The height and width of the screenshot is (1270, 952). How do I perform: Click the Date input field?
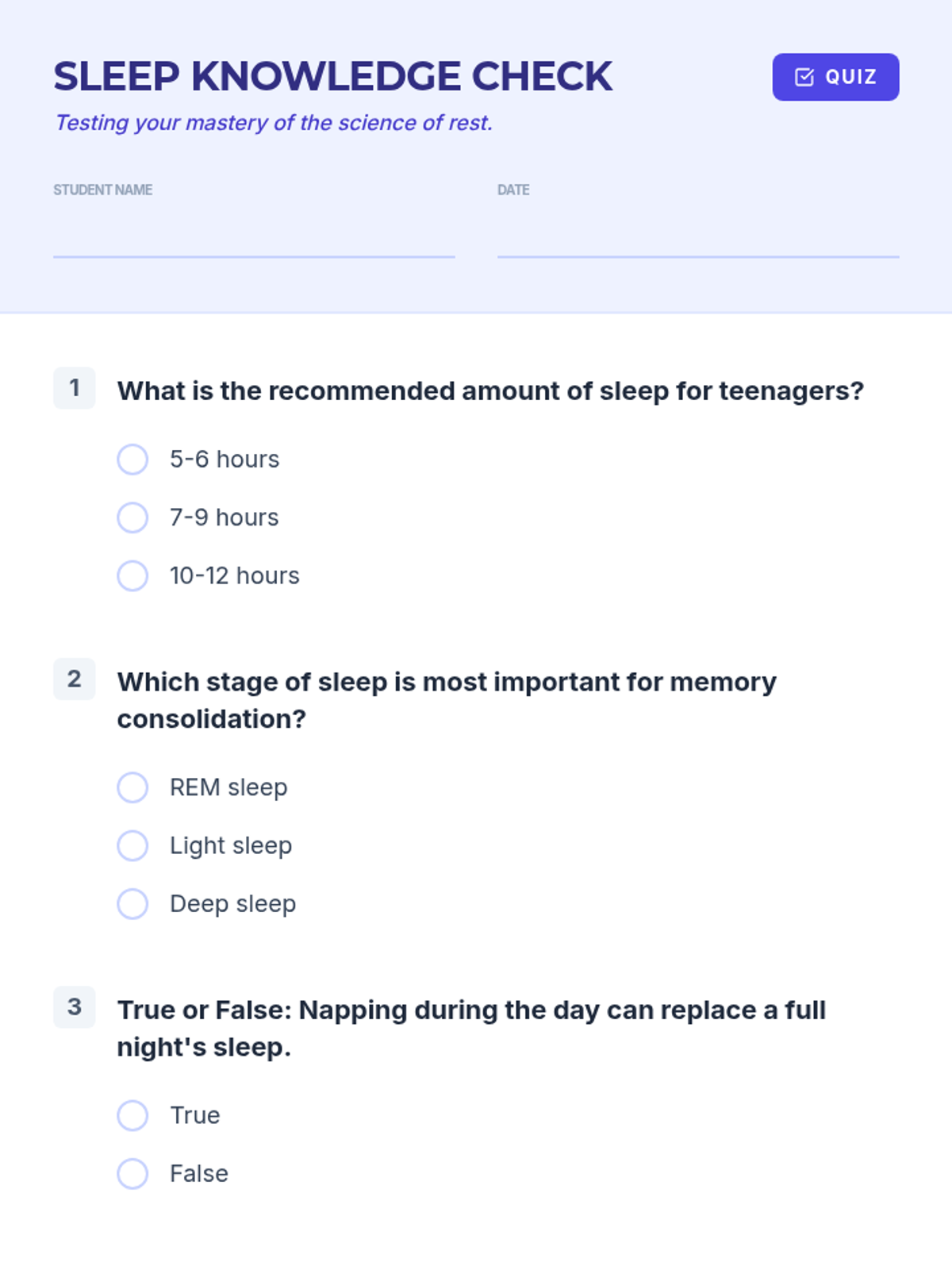698,238
